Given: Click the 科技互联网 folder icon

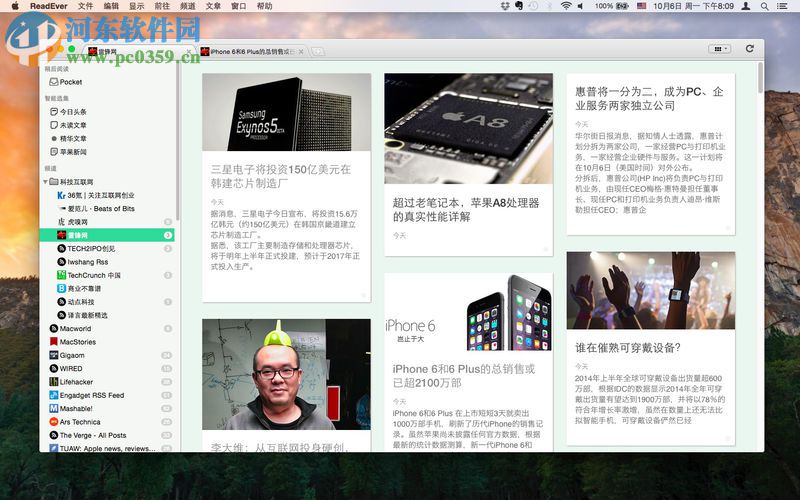Looking at the screenshot, I should [x=54, y=182].
